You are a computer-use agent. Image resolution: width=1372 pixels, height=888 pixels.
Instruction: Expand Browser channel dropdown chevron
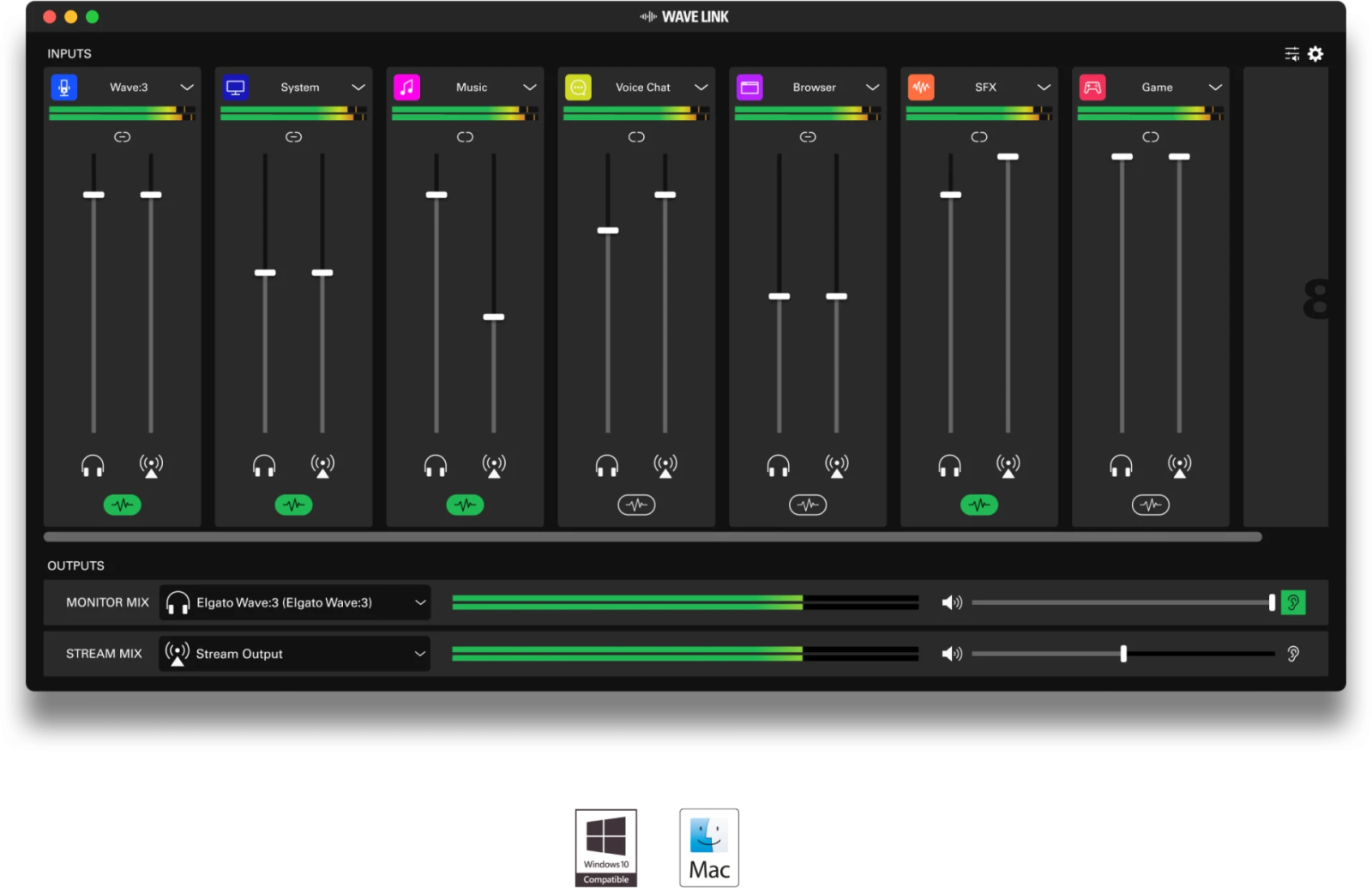[873, 88]
